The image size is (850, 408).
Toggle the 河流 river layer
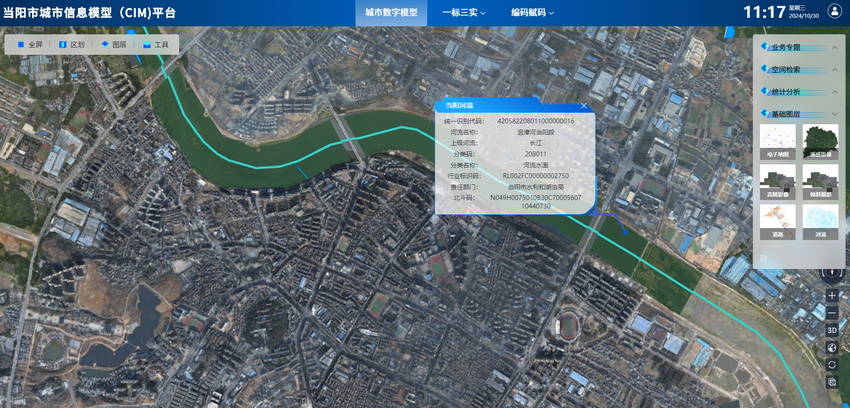coord(820,220)
